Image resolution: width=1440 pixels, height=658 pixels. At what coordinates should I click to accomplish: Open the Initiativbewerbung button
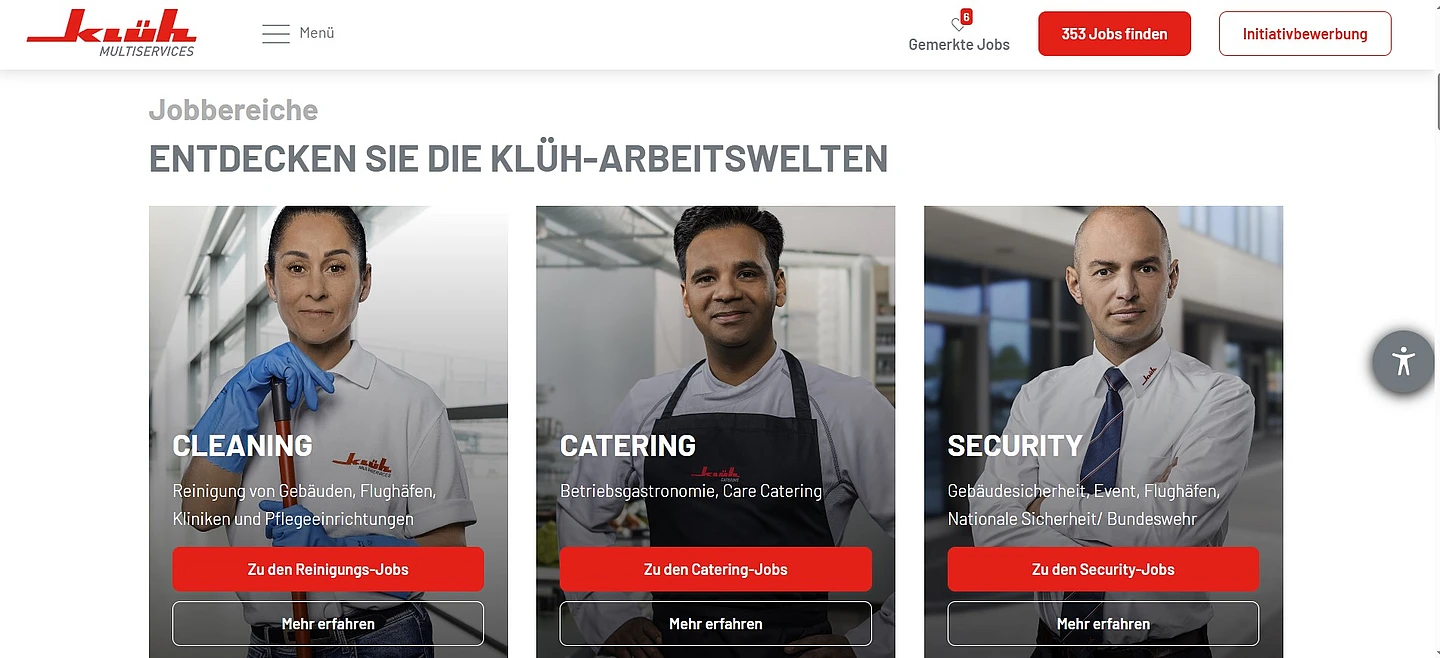[x=1305, y=34]
